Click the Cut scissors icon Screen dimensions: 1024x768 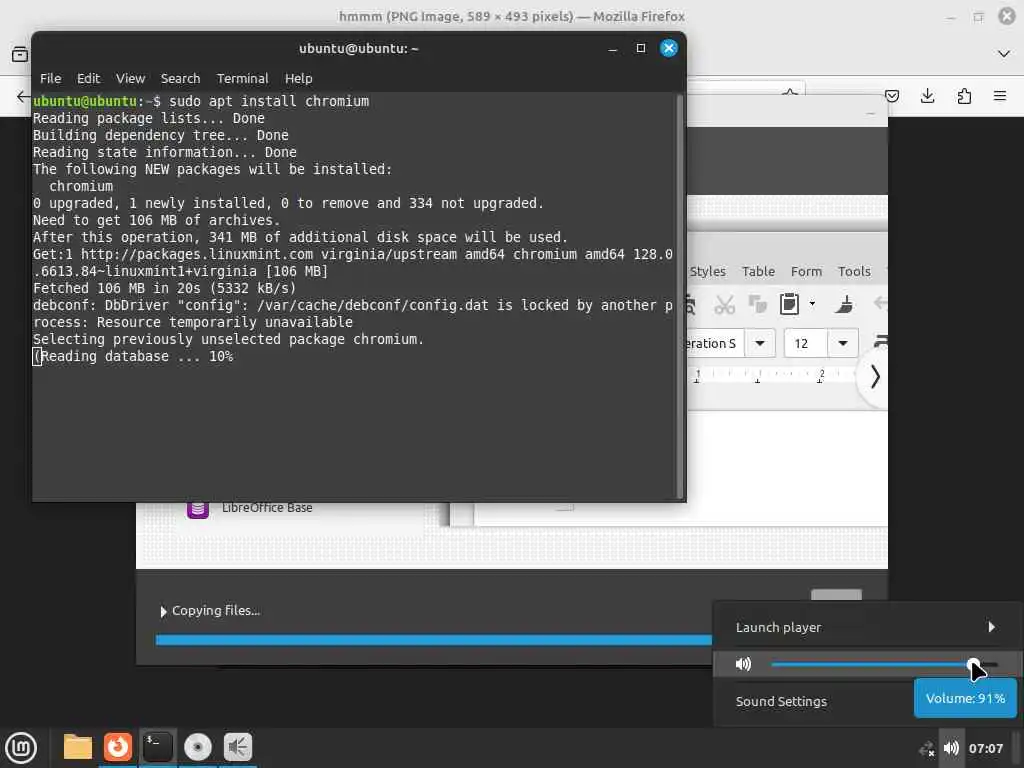coord(724,304)
